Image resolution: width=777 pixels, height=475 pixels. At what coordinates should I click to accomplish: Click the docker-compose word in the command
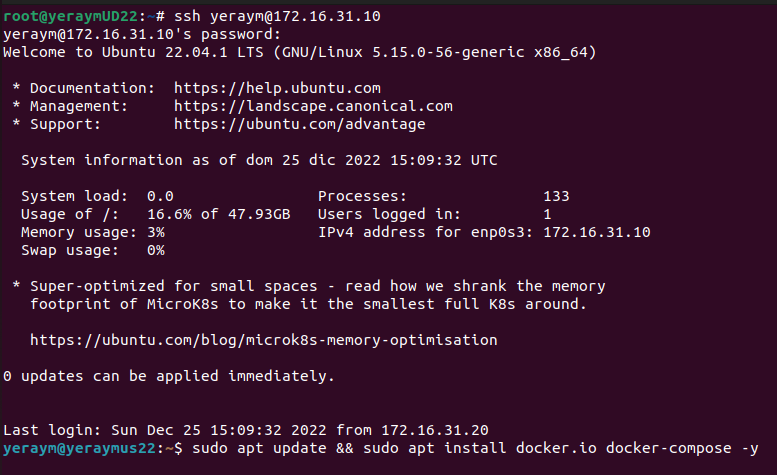click(x=668, y=448)
